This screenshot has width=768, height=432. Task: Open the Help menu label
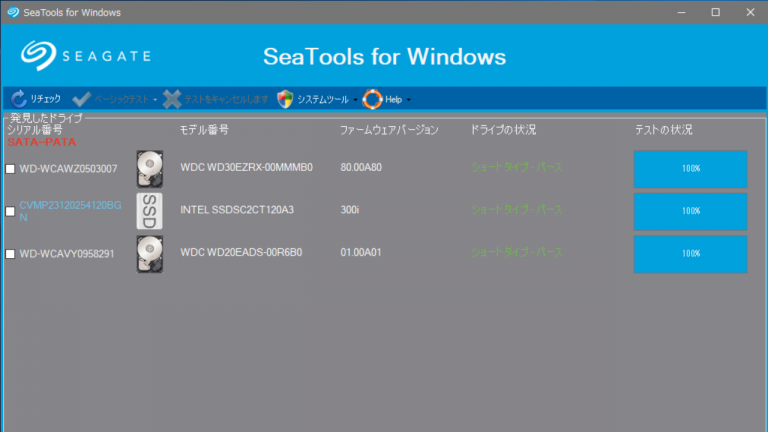[393, 99]
